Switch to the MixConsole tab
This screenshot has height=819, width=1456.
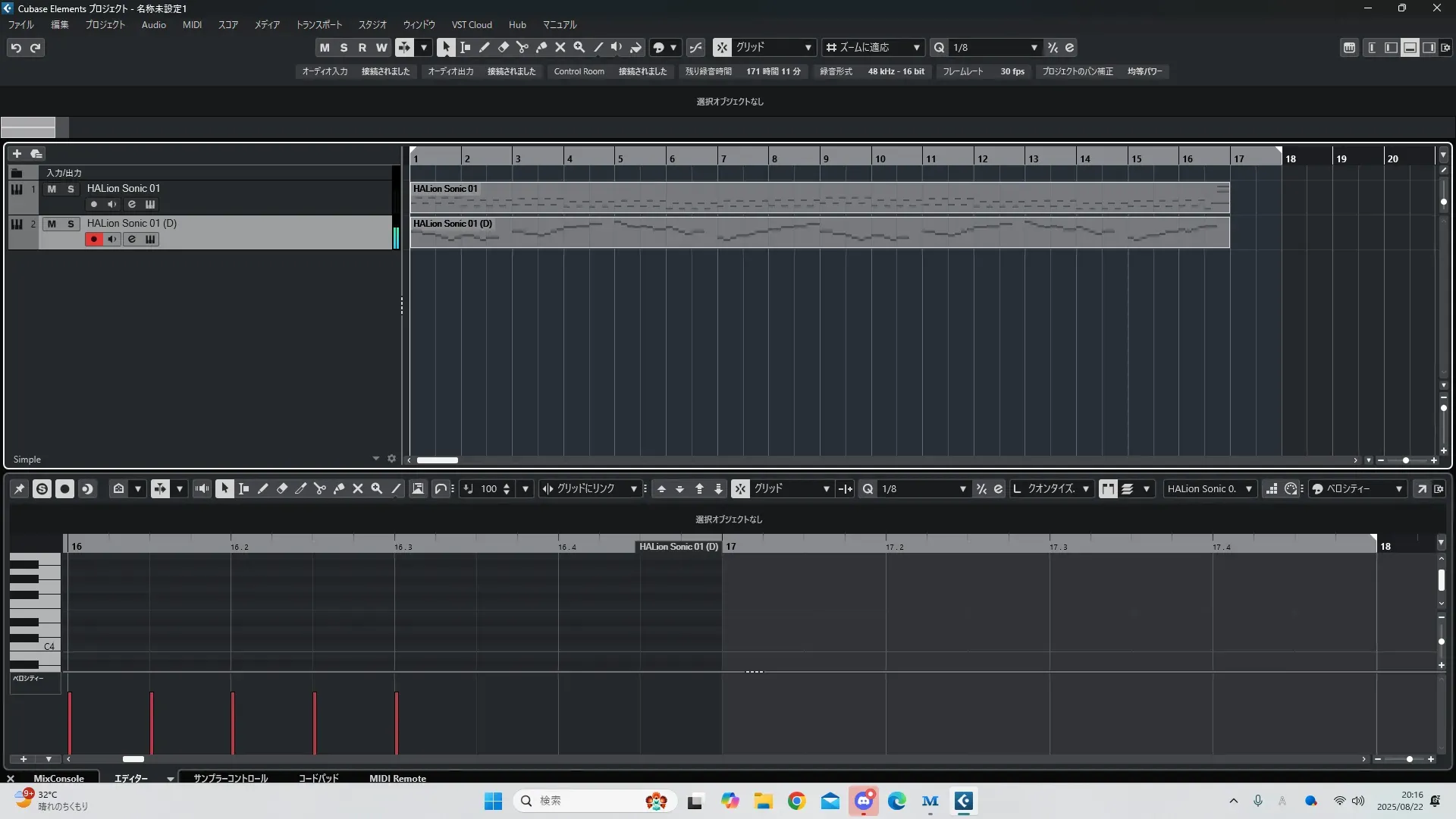[58, 778]
